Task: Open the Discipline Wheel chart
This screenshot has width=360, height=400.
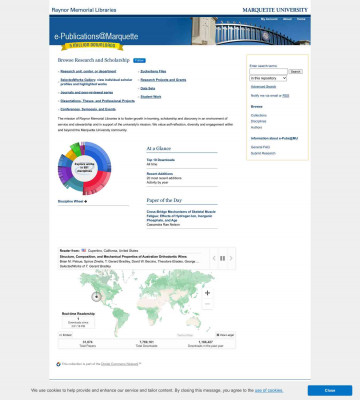Action: (85, 169)
